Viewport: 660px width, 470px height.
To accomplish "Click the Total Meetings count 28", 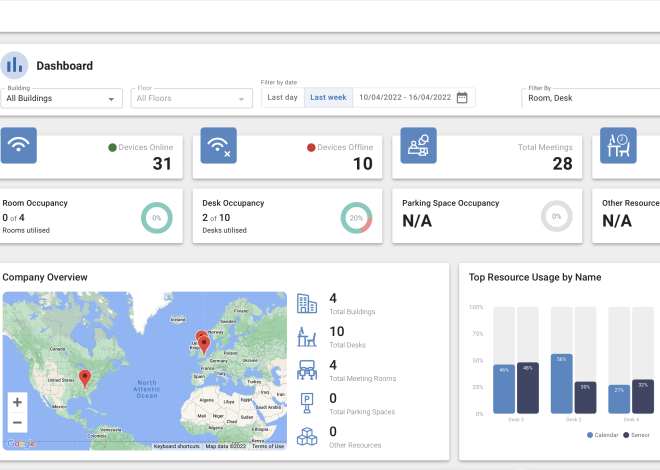I will click(562, 164).
